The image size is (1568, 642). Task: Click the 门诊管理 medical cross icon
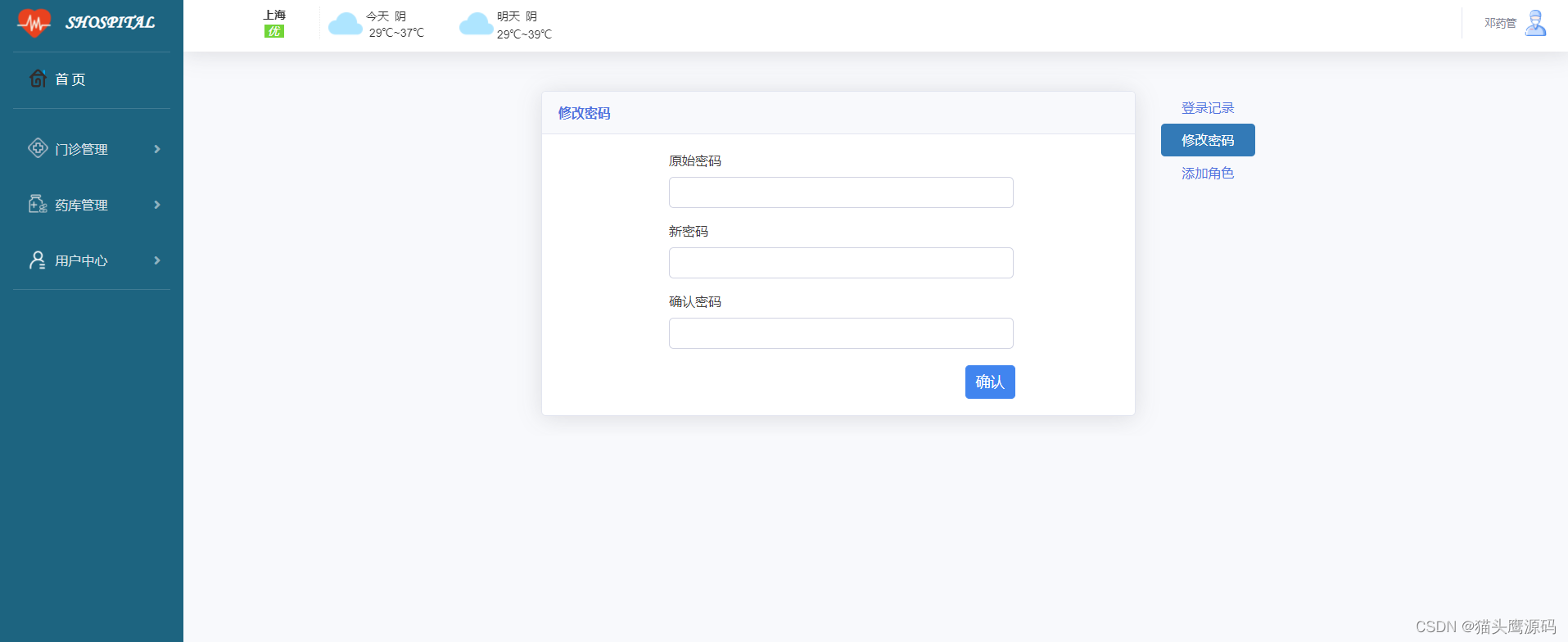pos(38,148)
